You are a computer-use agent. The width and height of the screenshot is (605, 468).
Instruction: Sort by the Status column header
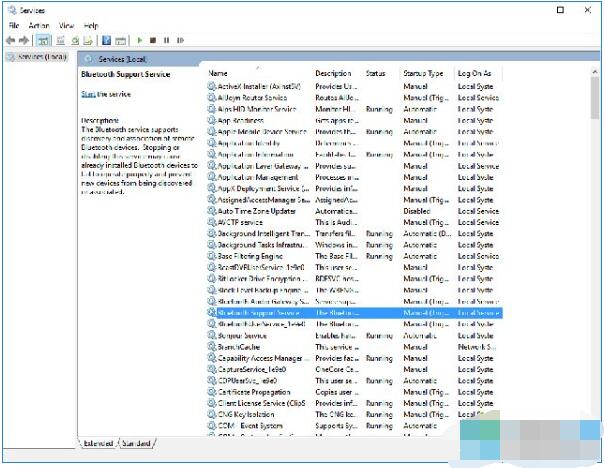point(375,73)
